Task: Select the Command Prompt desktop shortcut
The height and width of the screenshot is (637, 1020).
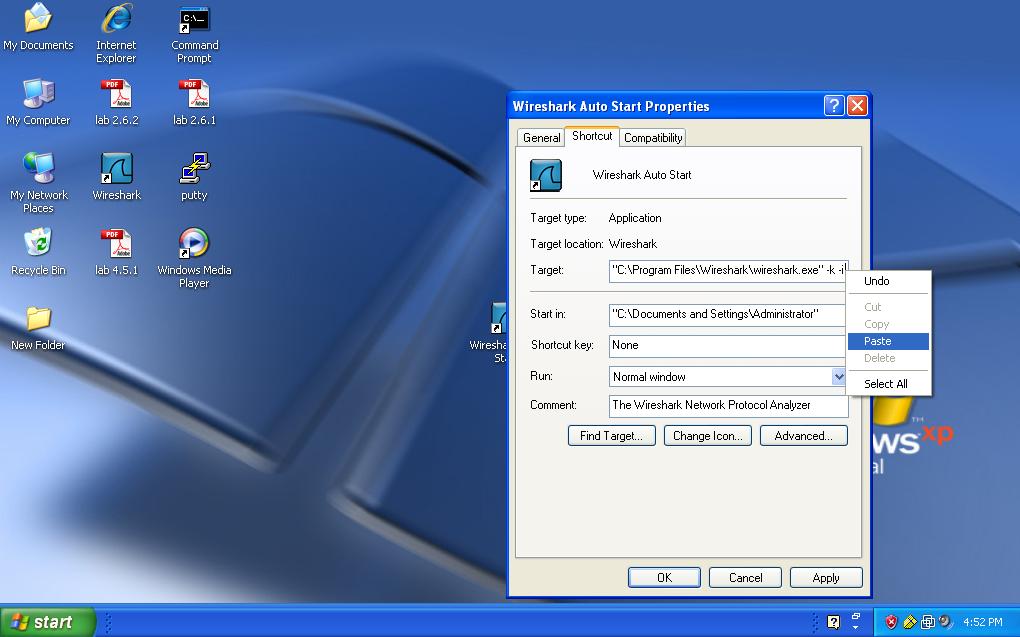Action: [x=195, y=34]
